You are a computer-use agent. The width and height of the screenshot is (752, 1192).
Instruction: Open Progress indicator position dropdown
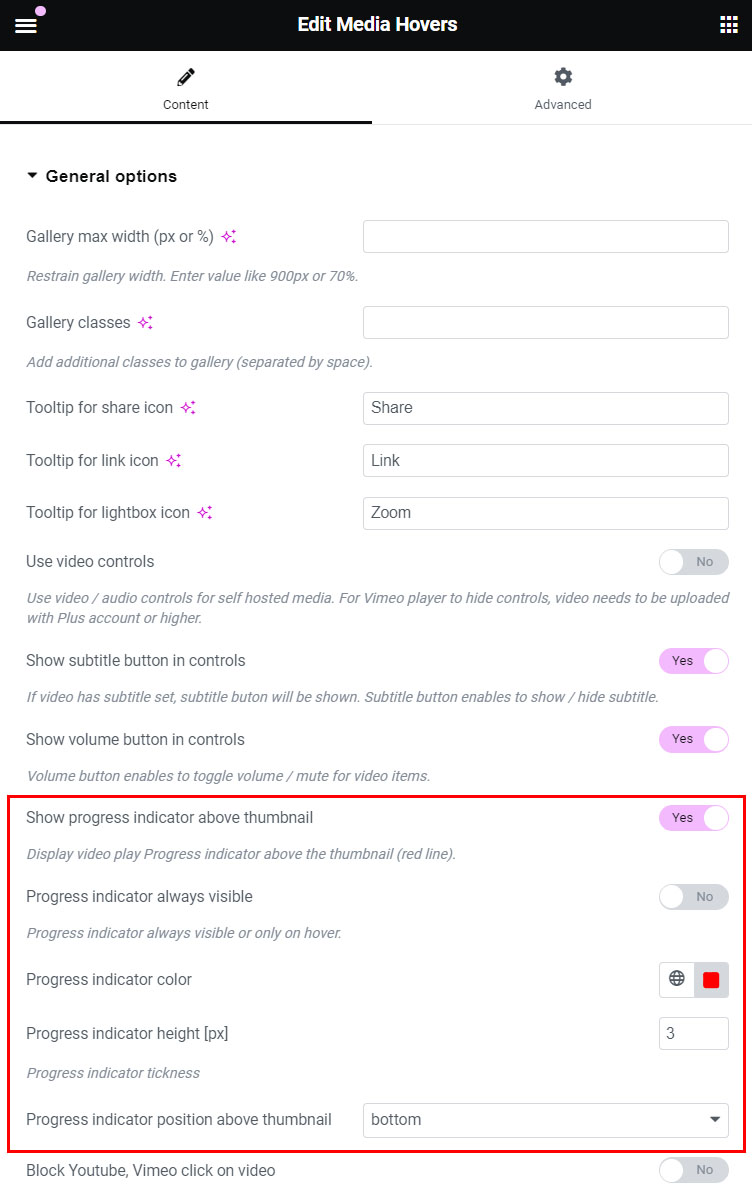tap(545, 1120)
